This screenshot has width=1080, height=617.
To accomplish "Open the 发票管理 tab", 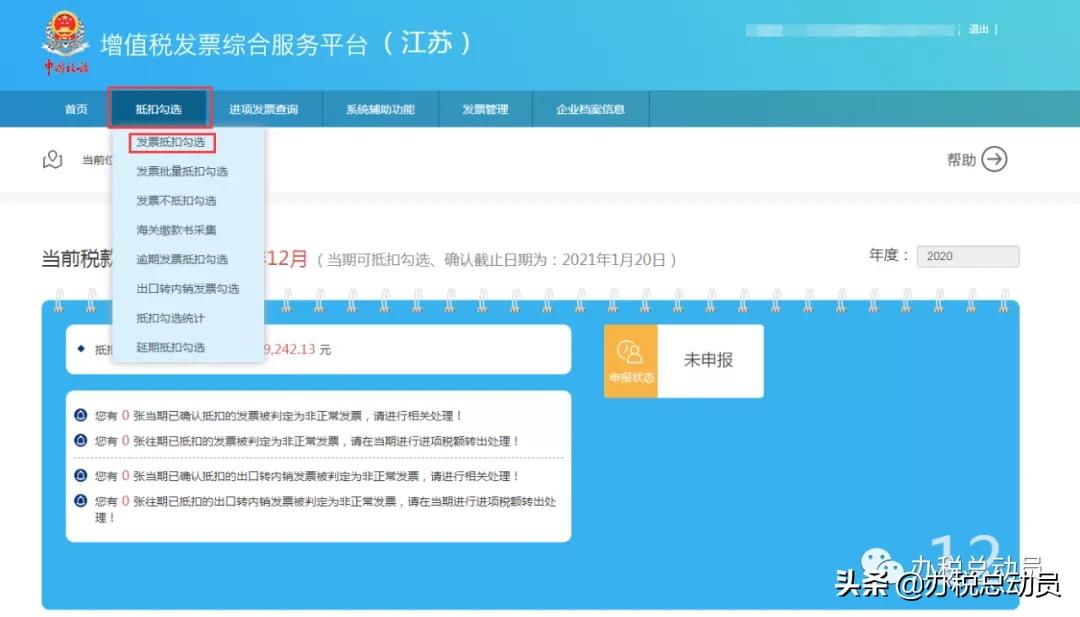I will coord(487,109).
